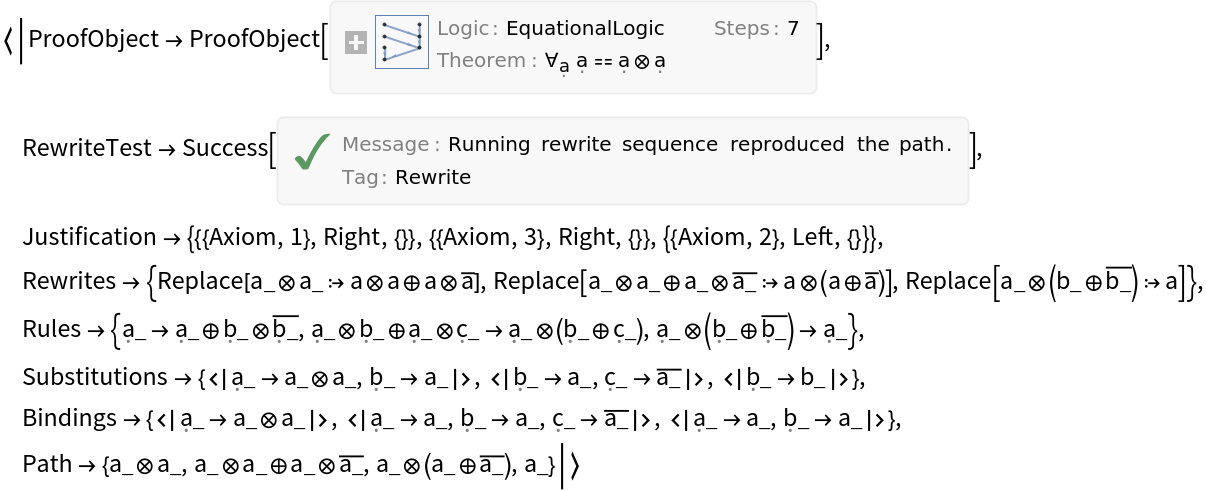Click the variable a left of the equals sign
The width and height of the screenshot is (1206, 490).
point(582,61)
